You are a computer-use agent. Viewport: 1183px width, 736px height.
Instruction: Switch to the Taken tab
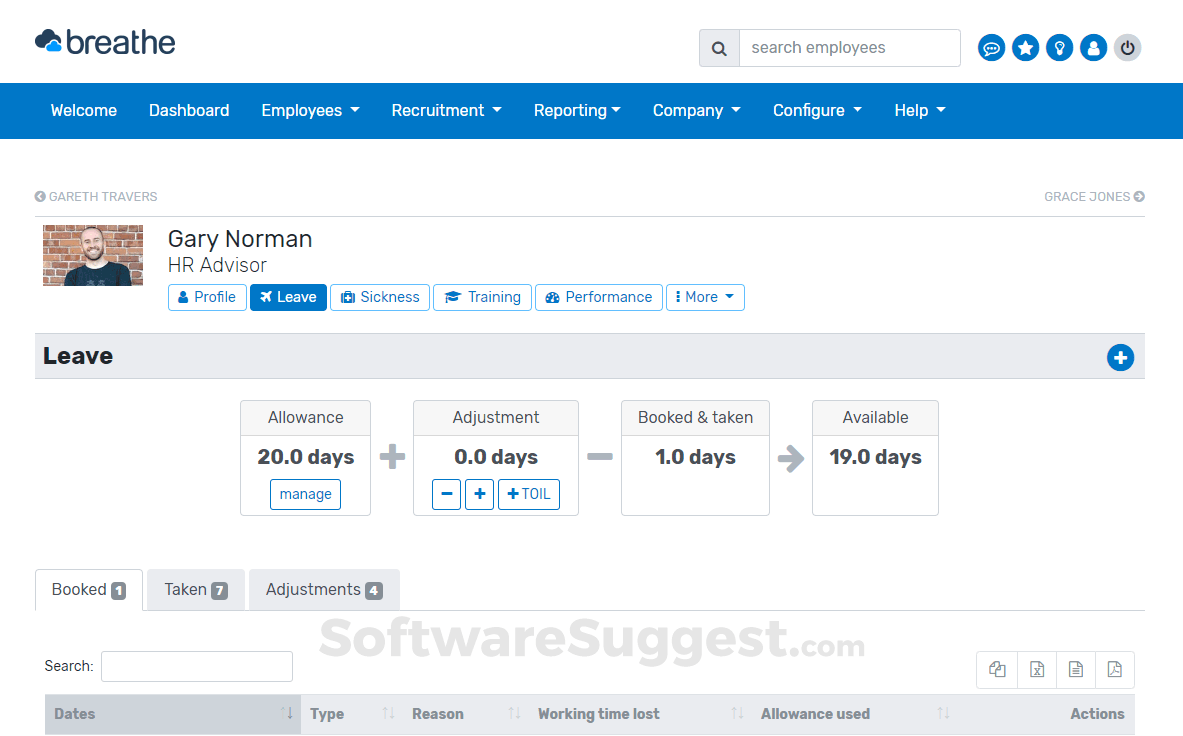[195, 590]
